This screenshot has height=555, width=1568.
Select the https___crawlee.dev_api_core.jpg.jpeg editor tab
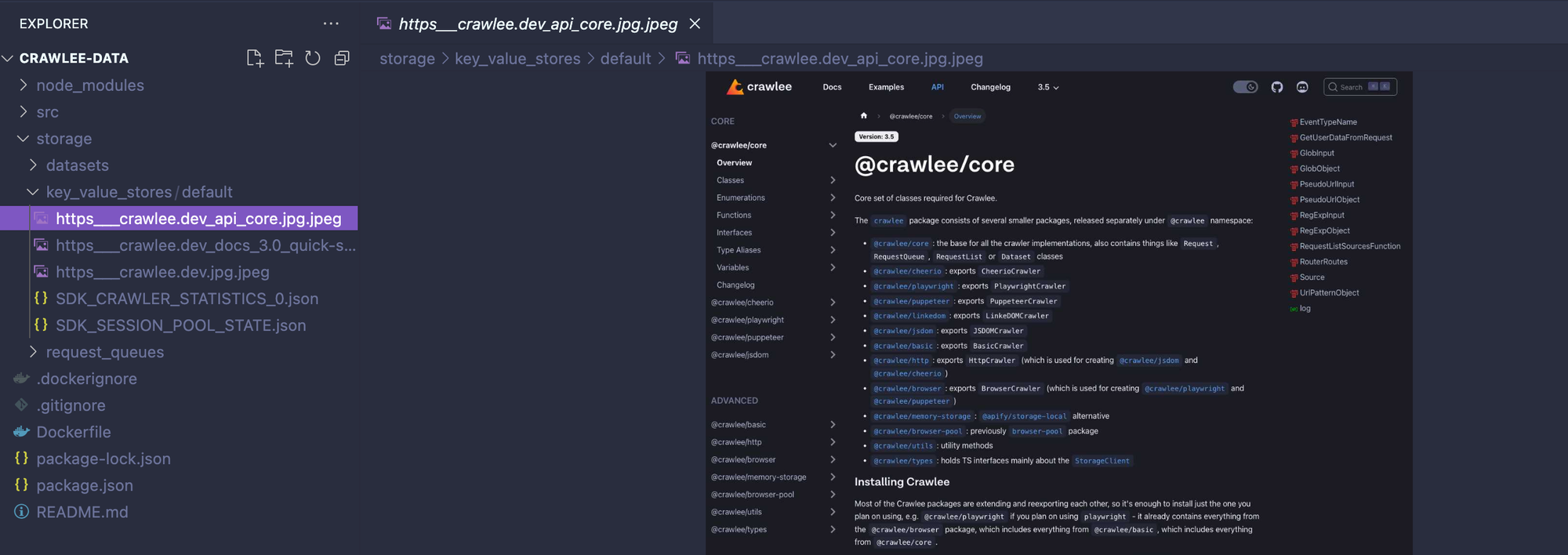[538, 24]
